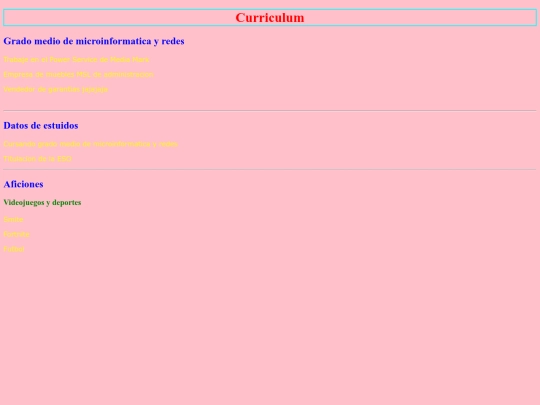Click the 'Smite' hobby entry
Viewport: 540px width, 405px height.
[x=13, y=219]
